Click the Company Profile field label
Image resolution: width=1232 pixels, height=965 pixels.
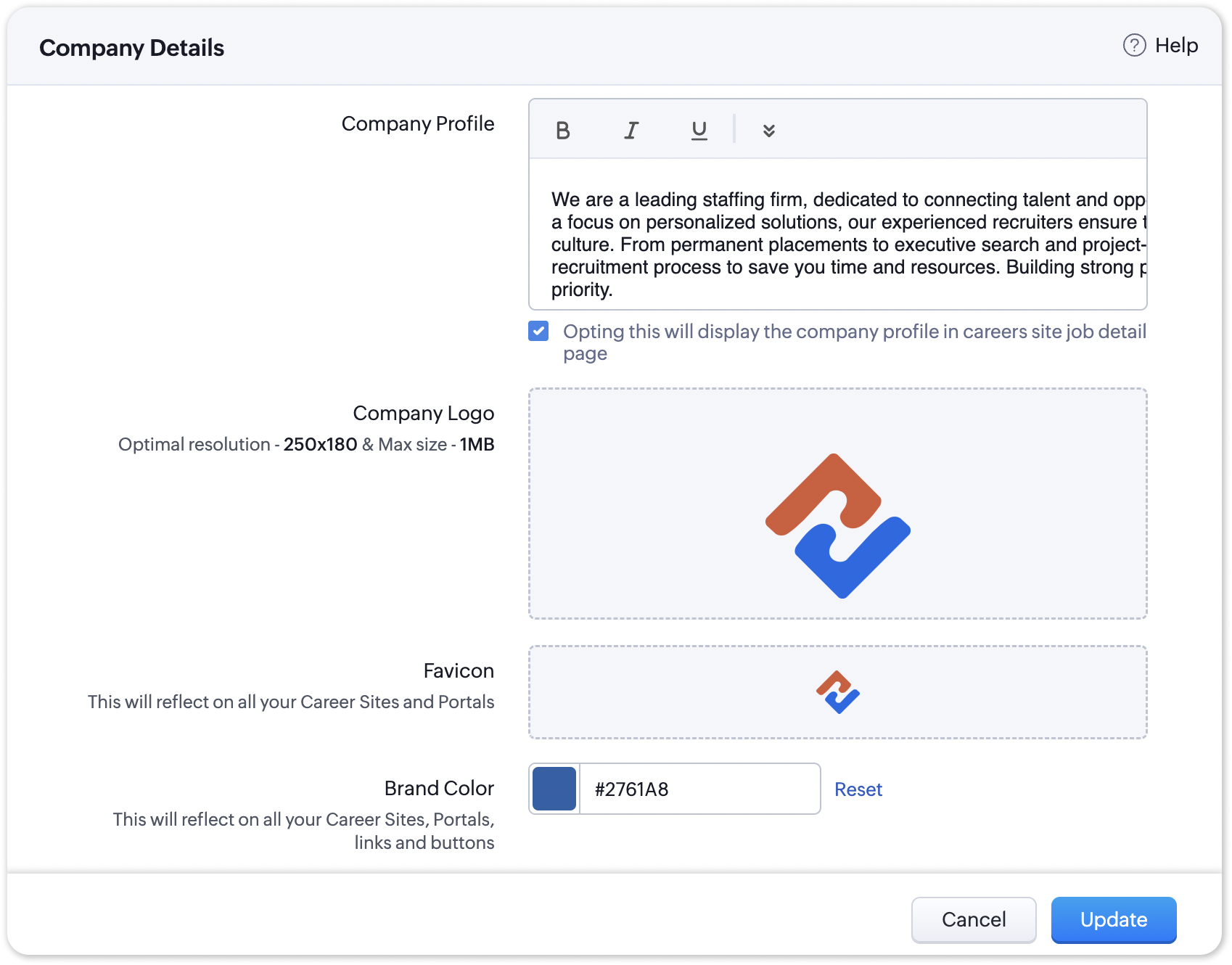[418, 124]
